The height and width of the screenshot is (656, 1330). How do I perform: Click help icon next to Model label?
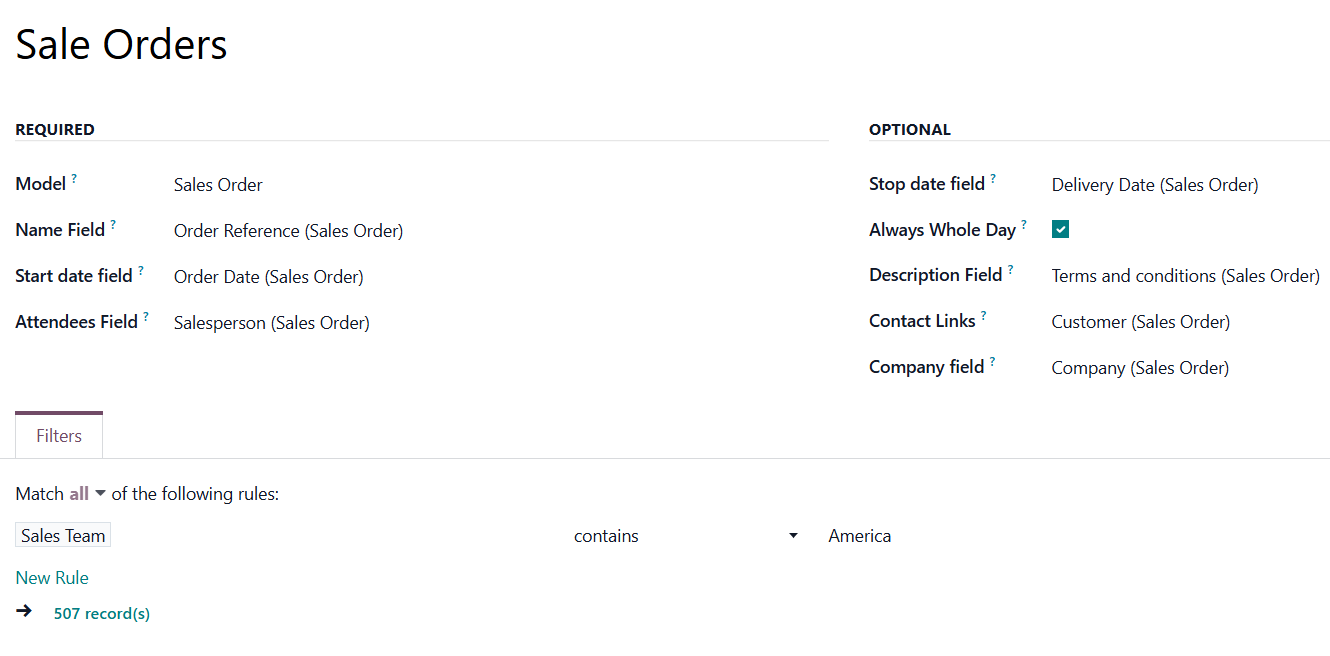[74, 179]
